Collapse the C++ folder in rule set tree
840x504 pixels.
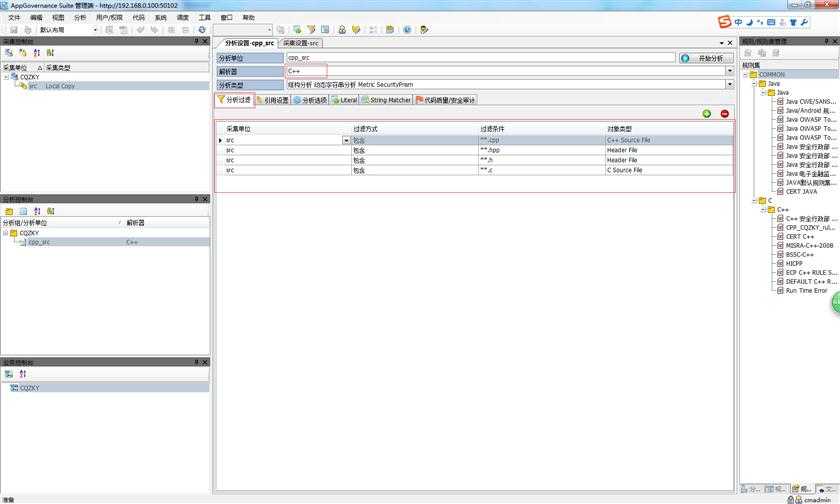763,210
